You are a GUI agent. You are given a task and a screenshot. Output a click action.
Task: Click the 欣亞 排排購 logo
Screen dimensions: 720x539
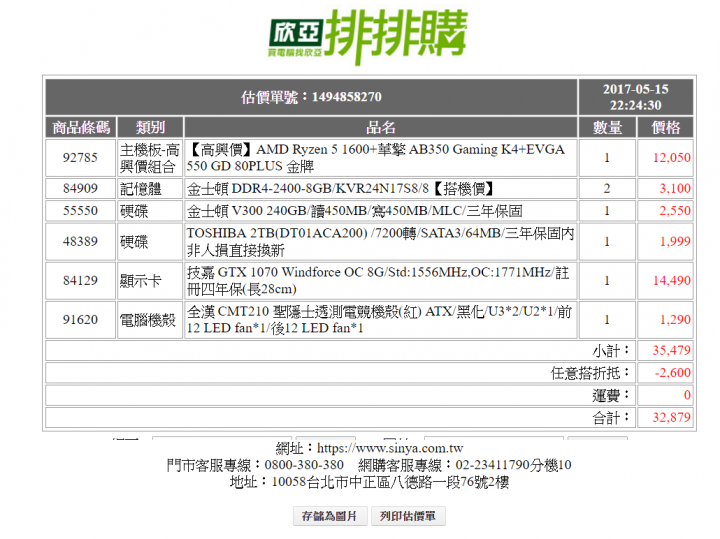click(x=368, y=37)
